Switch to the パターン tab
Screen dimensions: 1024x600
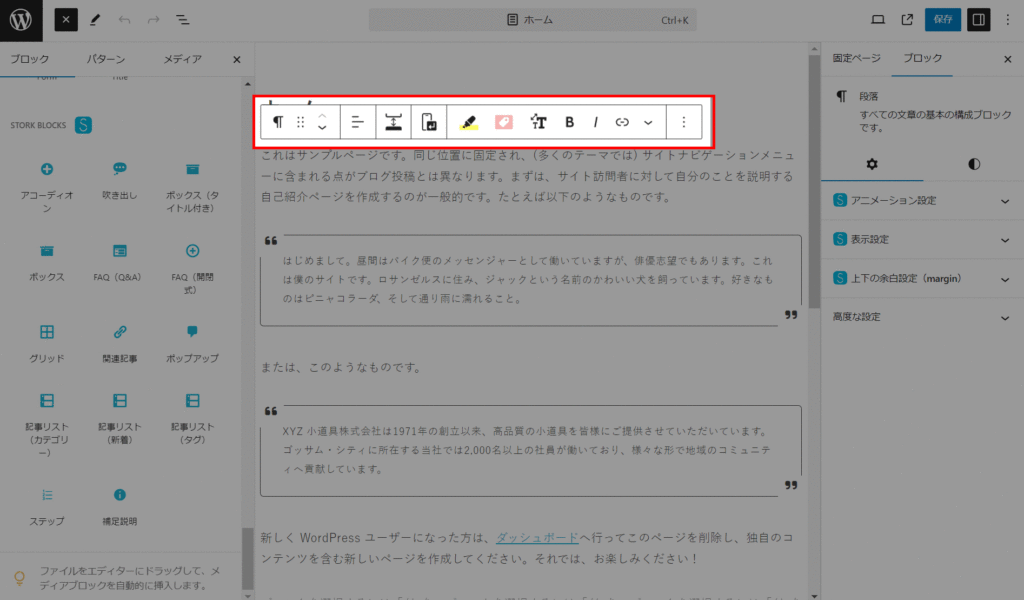(106, 59)
